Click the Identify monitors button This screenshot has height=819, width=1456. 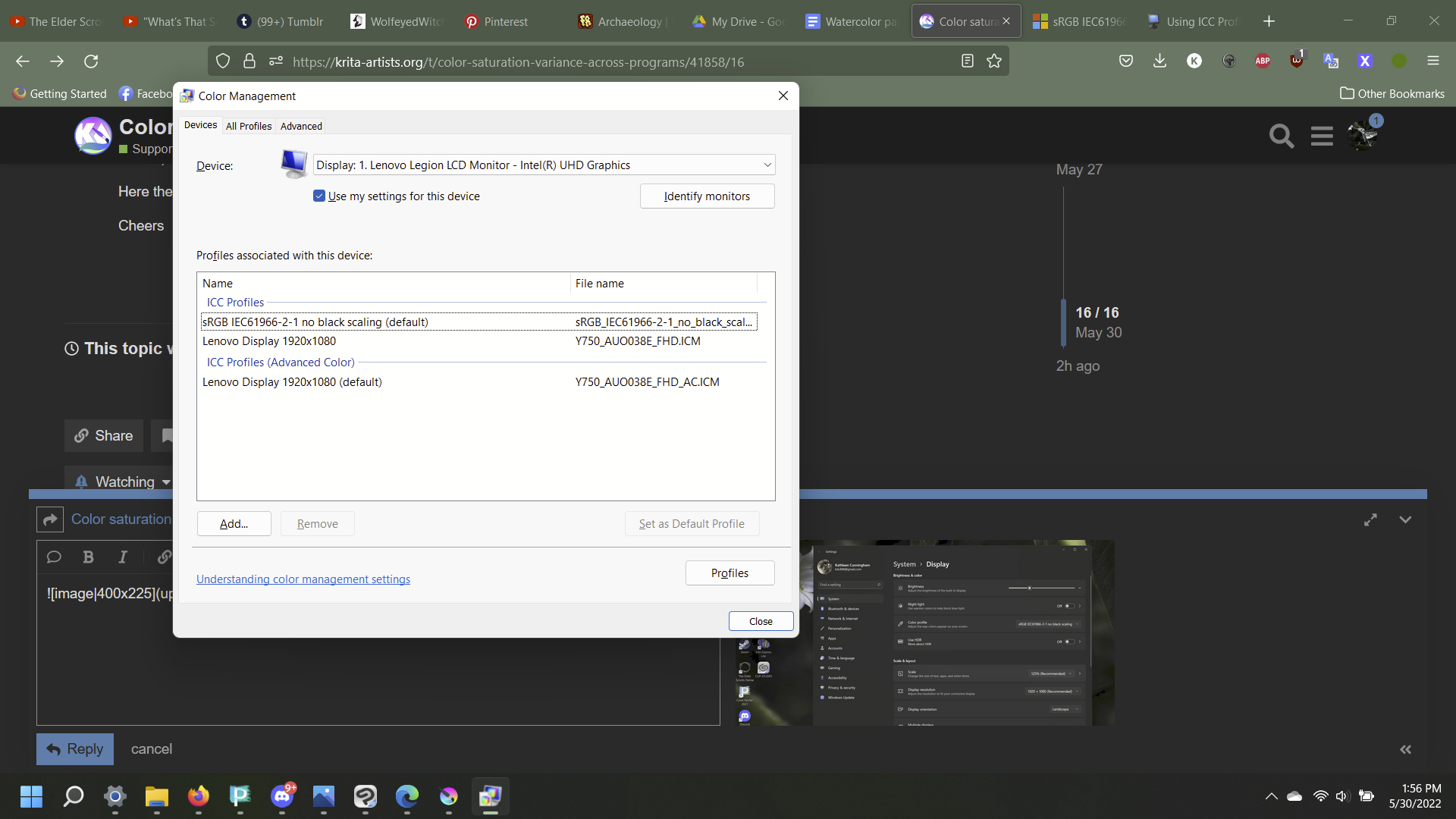[x=707, y=196]
